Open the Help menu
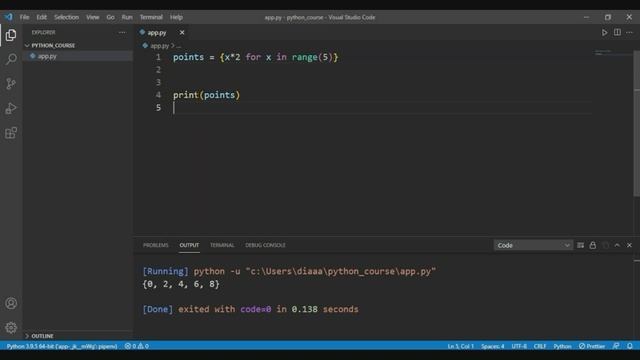The width and height of the screenshot is (640, 360). 176,17
